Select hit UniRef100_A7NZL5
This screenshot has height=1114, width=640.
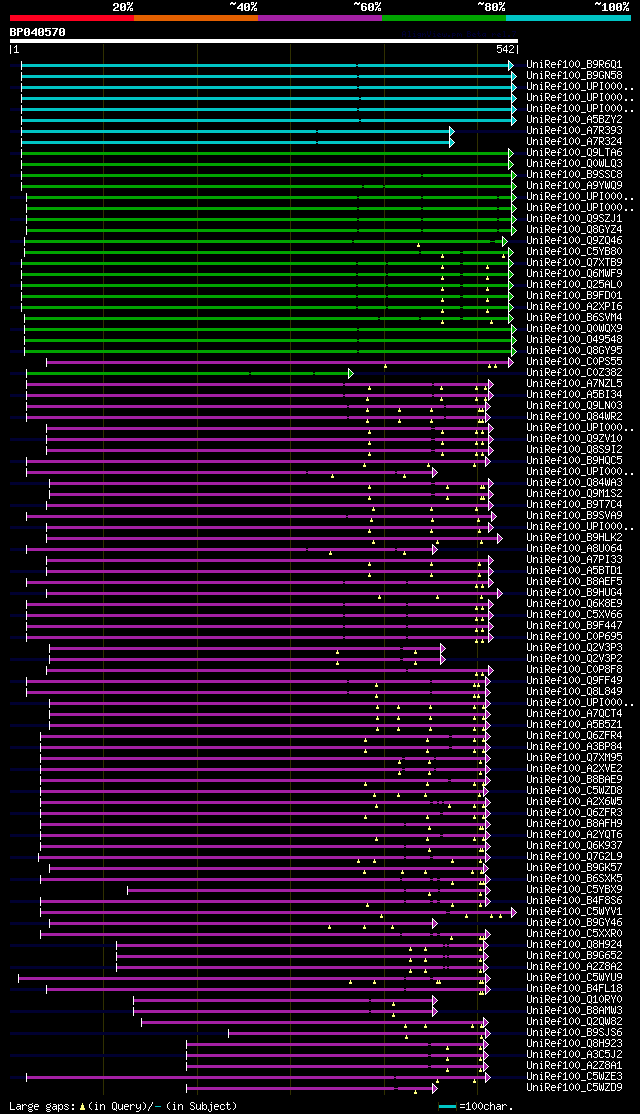[575, 383]
